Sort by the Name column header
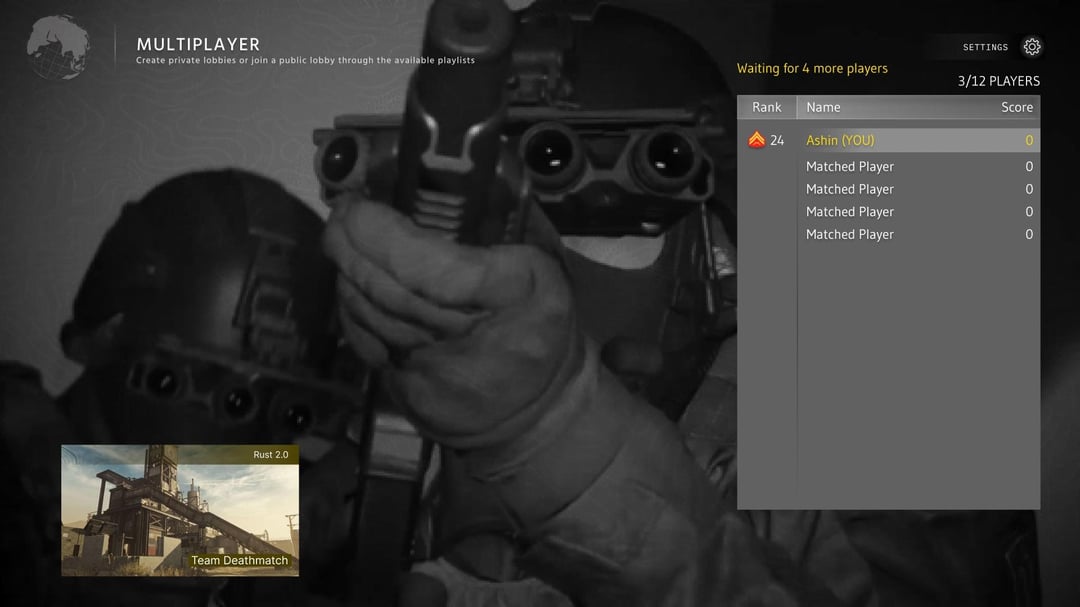This screenshot has width=1080, height=607. 823,107
